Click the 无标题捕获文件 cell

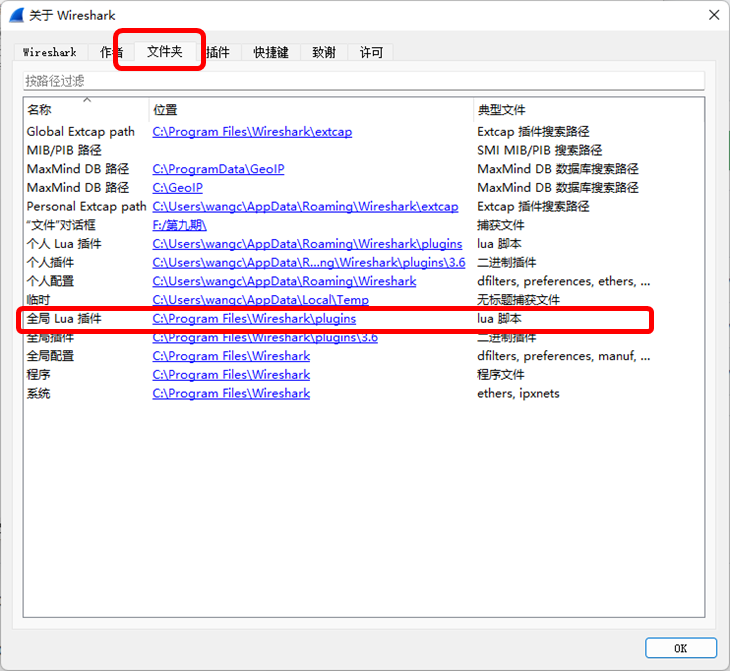tap(518, 299)
